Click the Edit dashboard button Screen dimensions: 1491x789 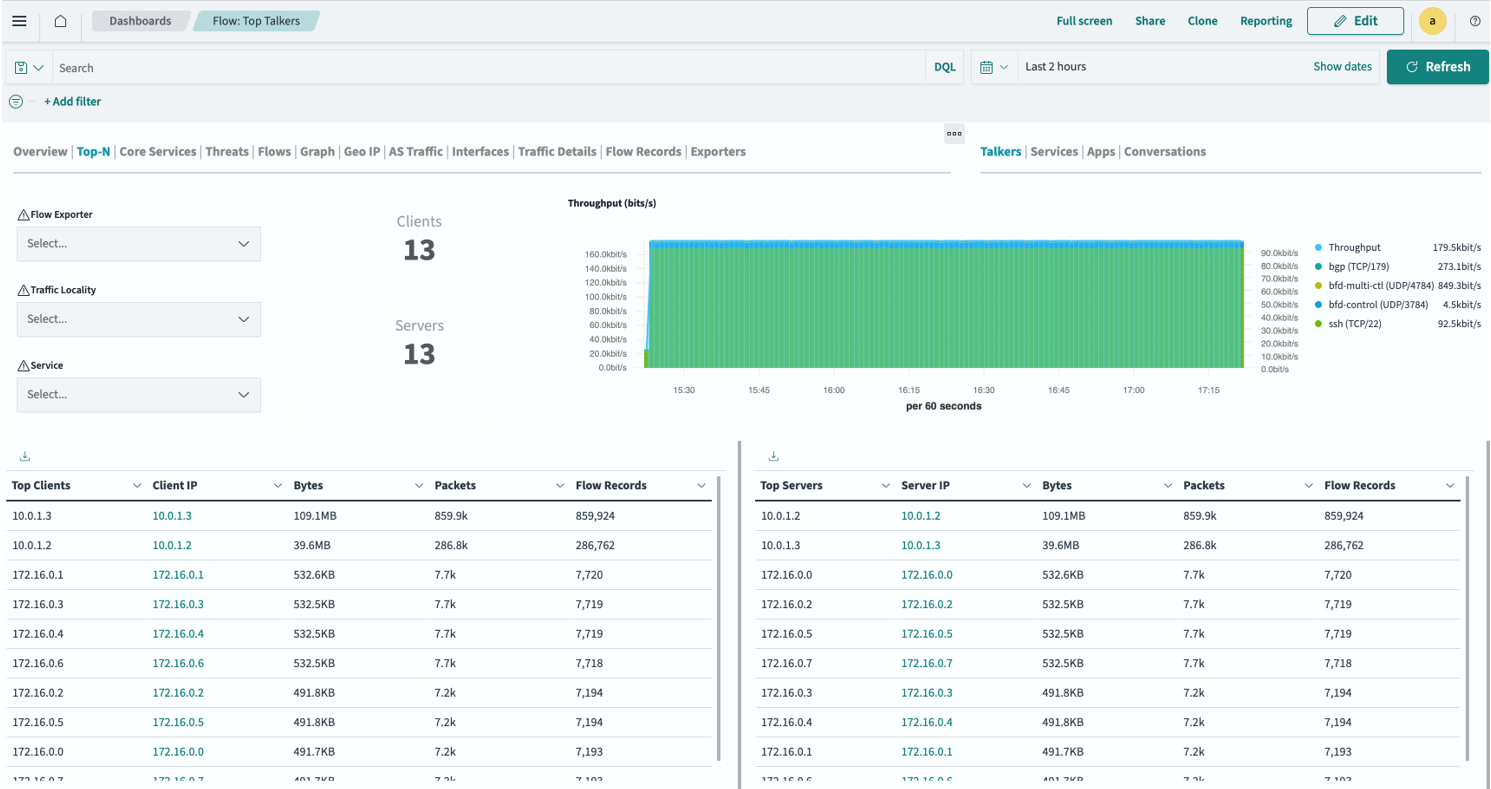click(1355, 21)
